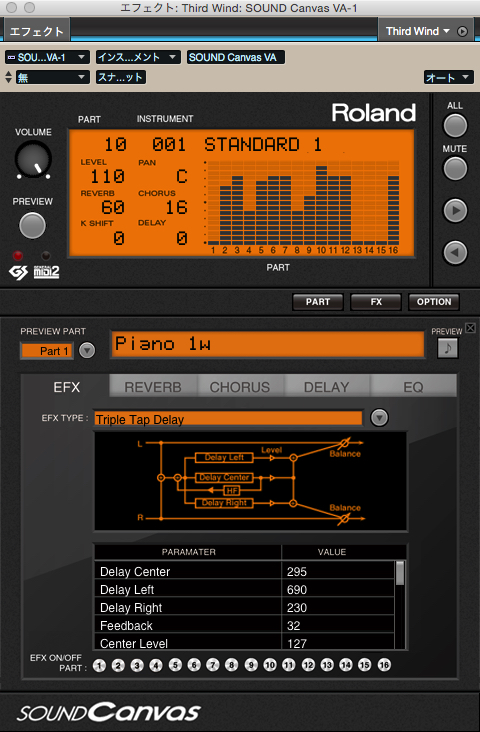Toggle EFX for part 10
This screenshot has width=480, height=732.
coord(270,665)
